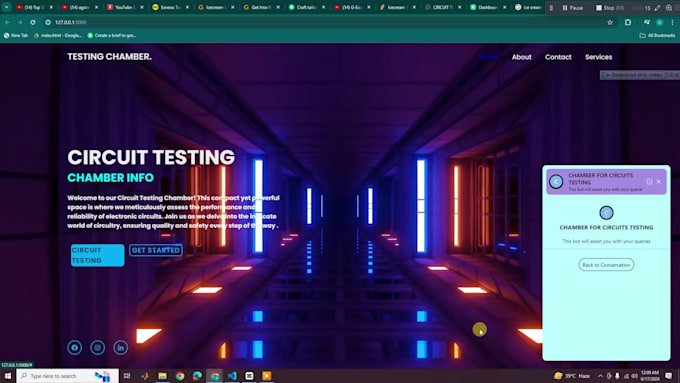Viewport: 680px width, 383px height.
Task: Reload the current page
Action: (33, 22)
